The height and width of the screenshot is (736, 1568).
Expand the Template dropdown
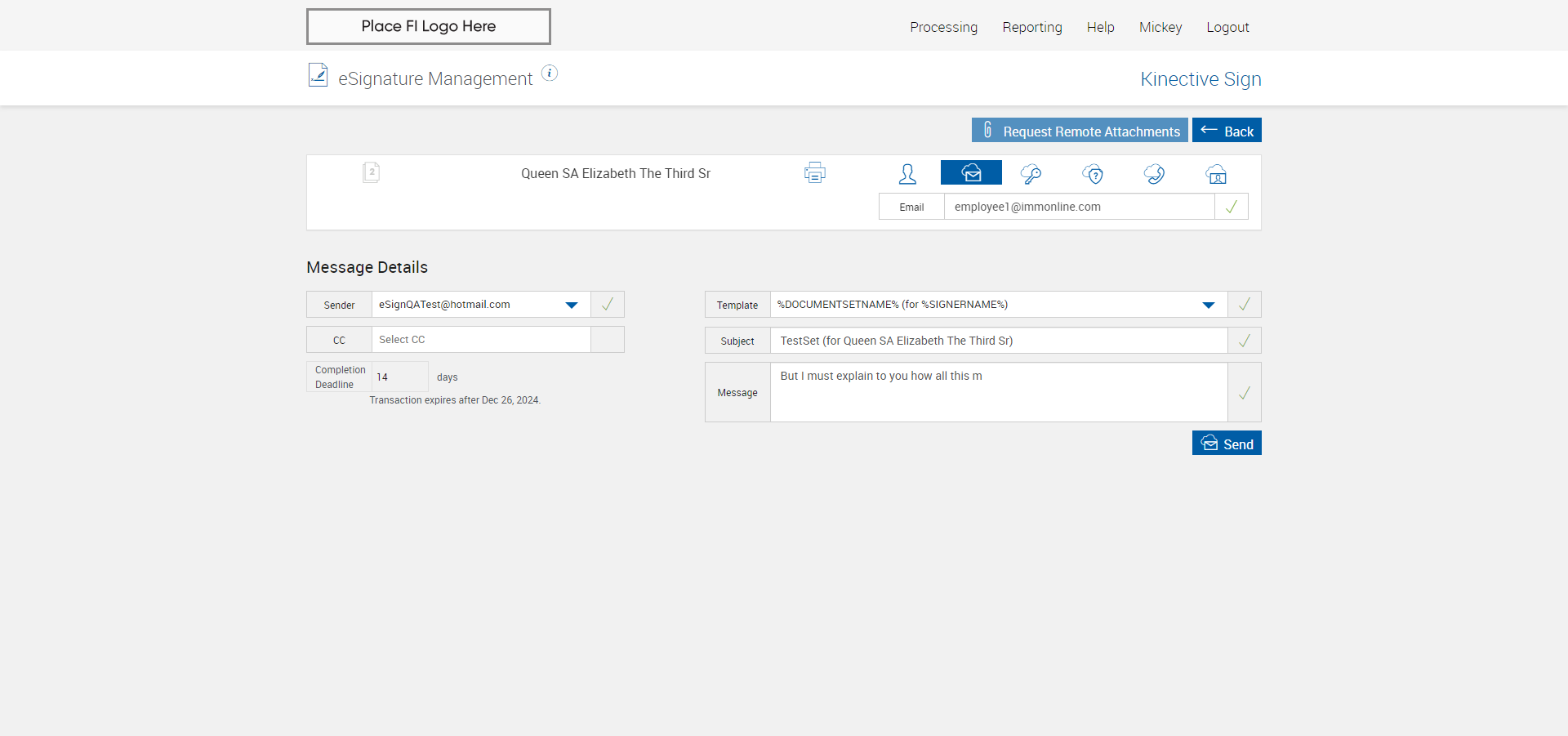(999, 304)
